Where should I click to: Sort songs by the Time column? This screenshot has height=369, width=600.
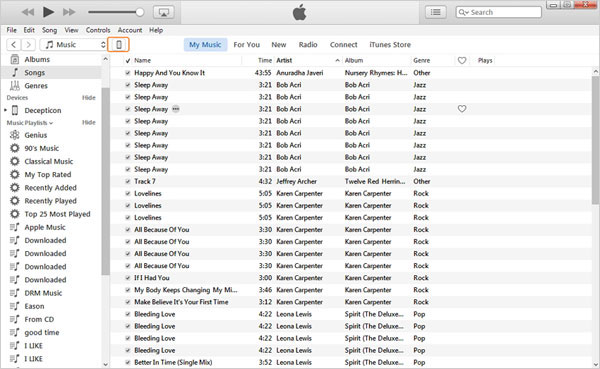coord(265,60)
